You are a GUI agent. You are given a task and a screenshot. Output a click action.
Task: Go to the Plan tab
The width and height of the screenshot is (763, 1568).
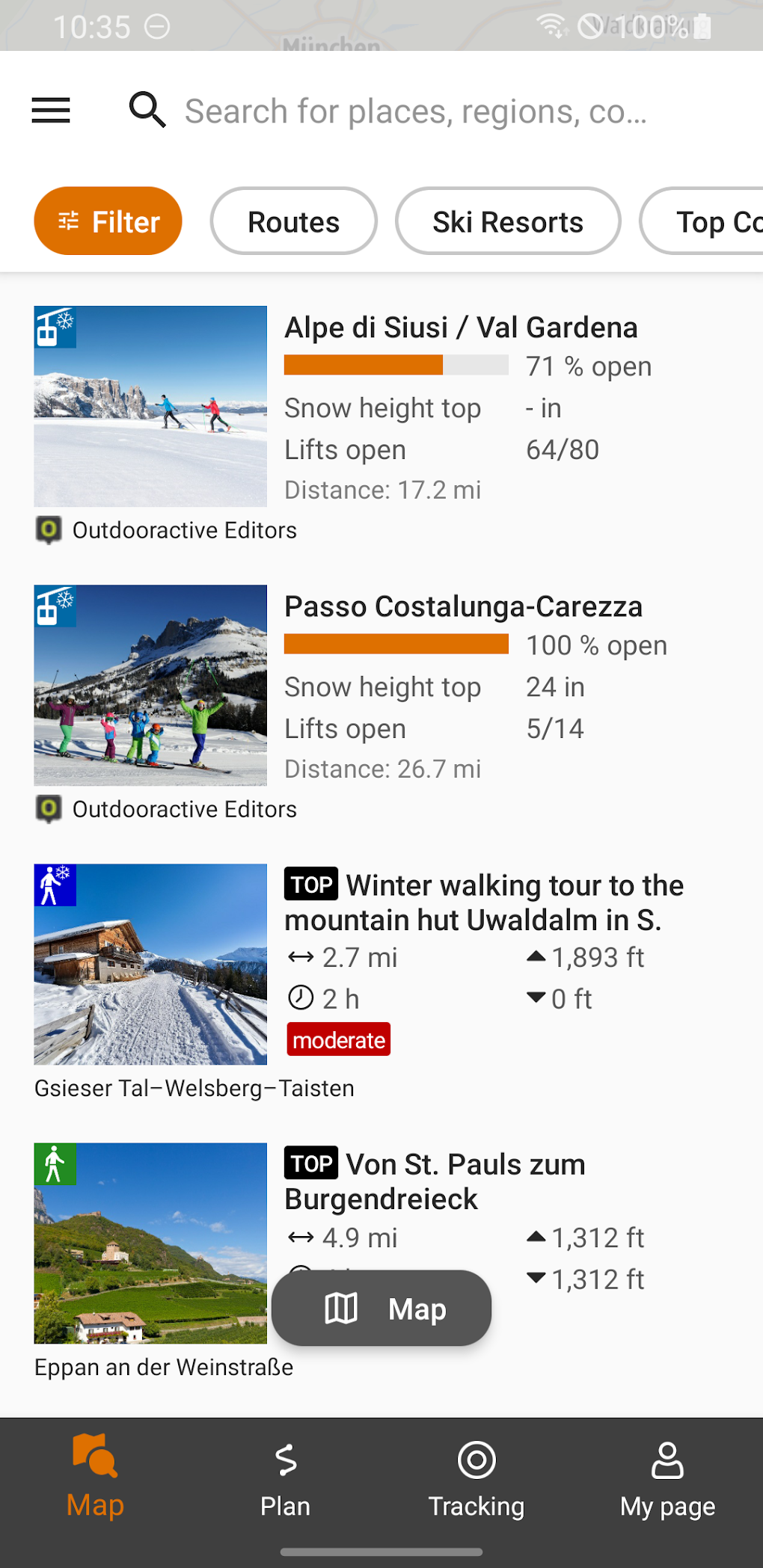285,1480
